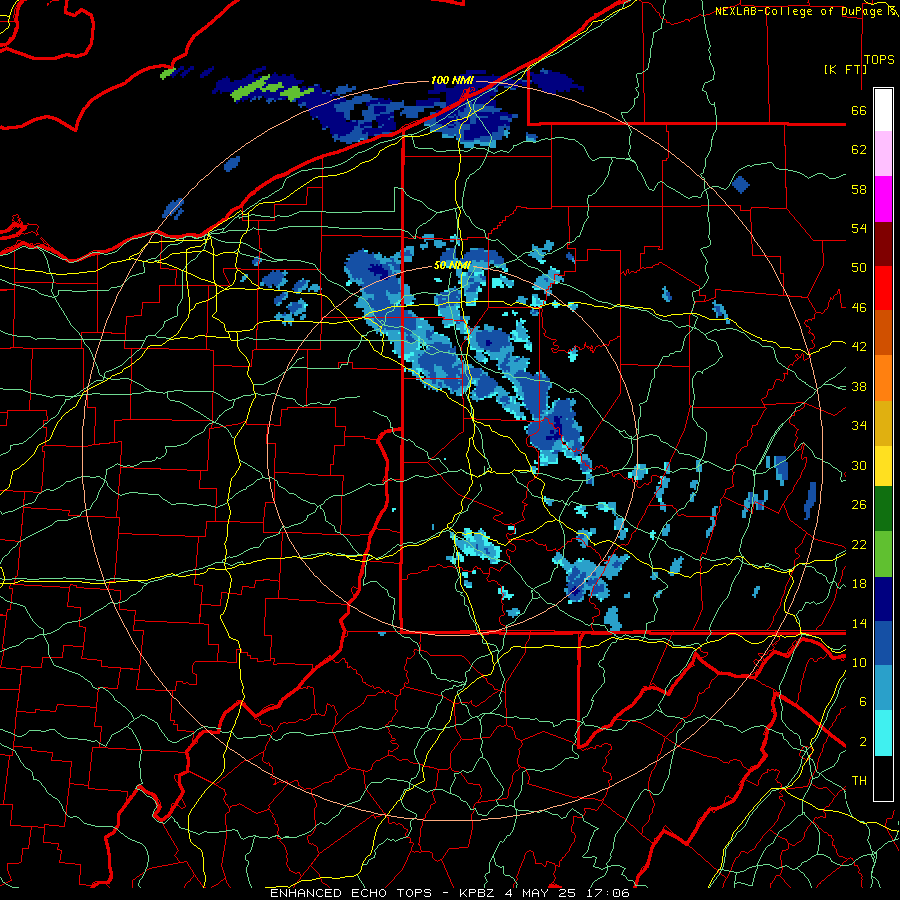This screenshot has width=900, height=900.
Task: Select the 14 legend scale value
Action: coord(859,623)
